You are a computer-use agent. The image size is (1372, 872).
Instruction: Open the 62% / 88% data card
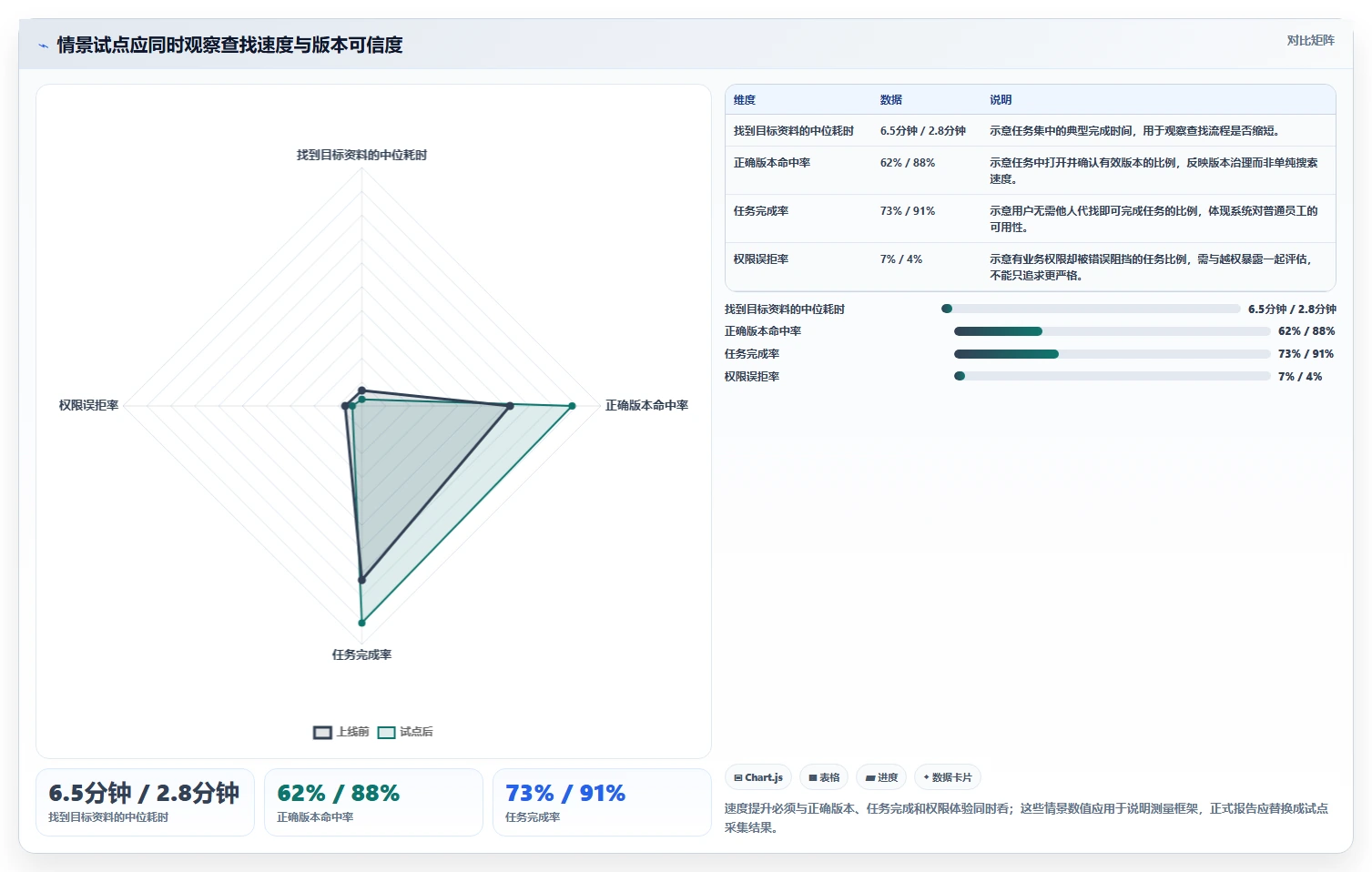pos(373,802)
